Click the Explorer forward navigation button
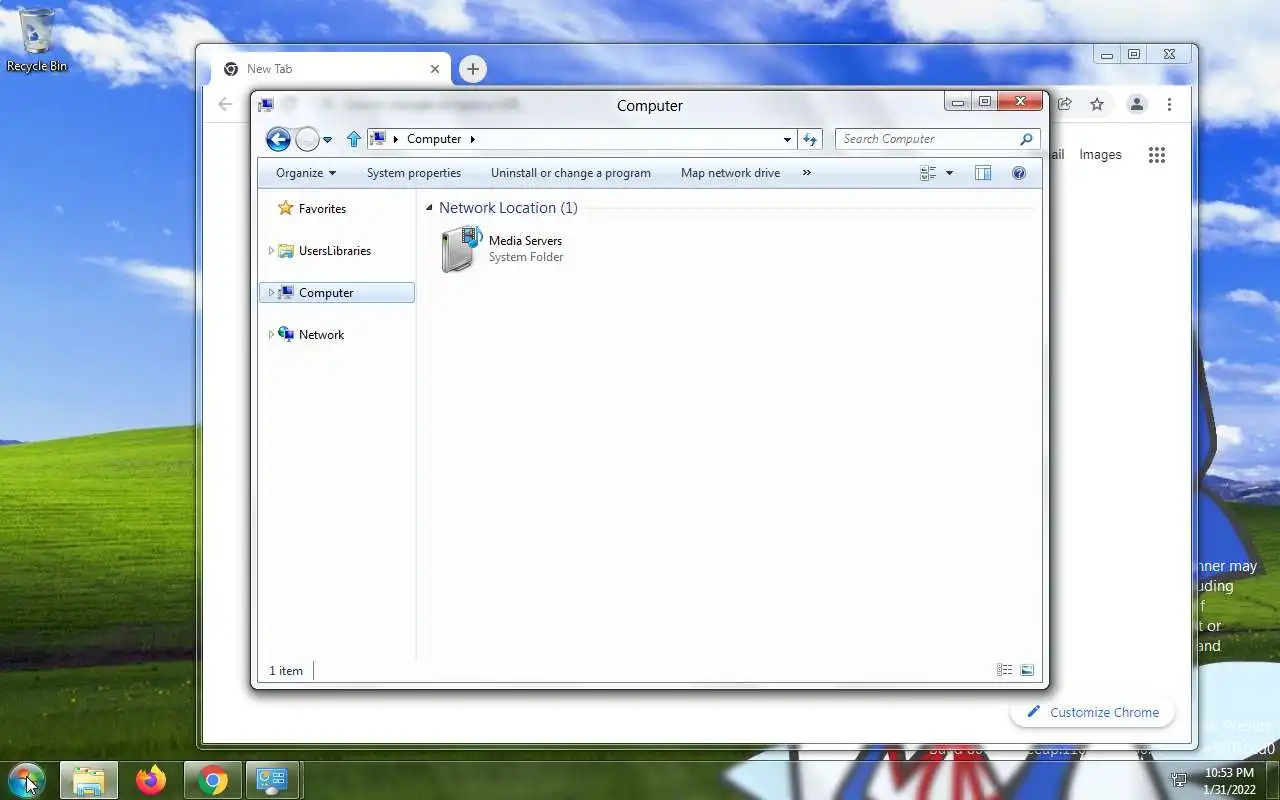 [308, 139]
